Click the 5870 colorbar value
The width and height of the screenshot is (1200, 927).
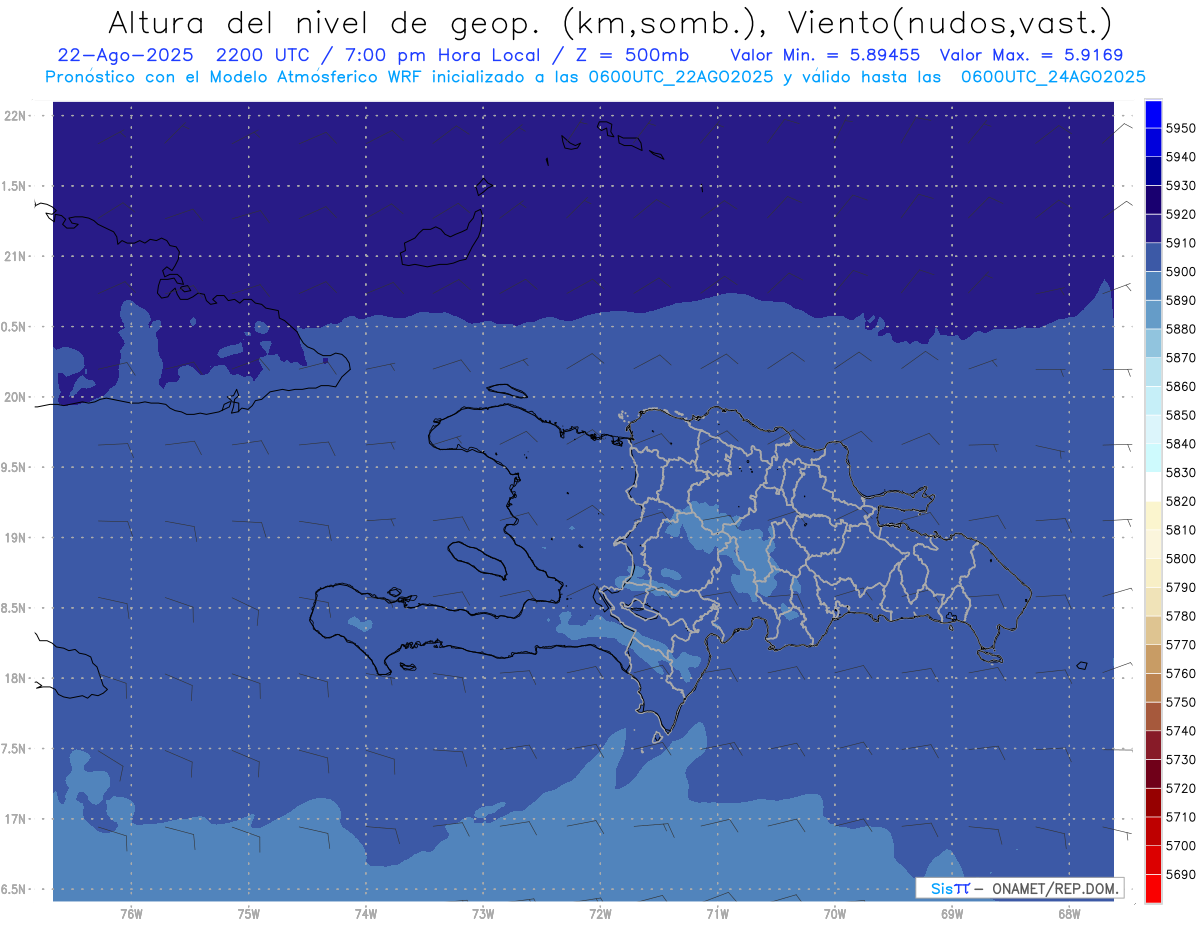(1182, 358)
